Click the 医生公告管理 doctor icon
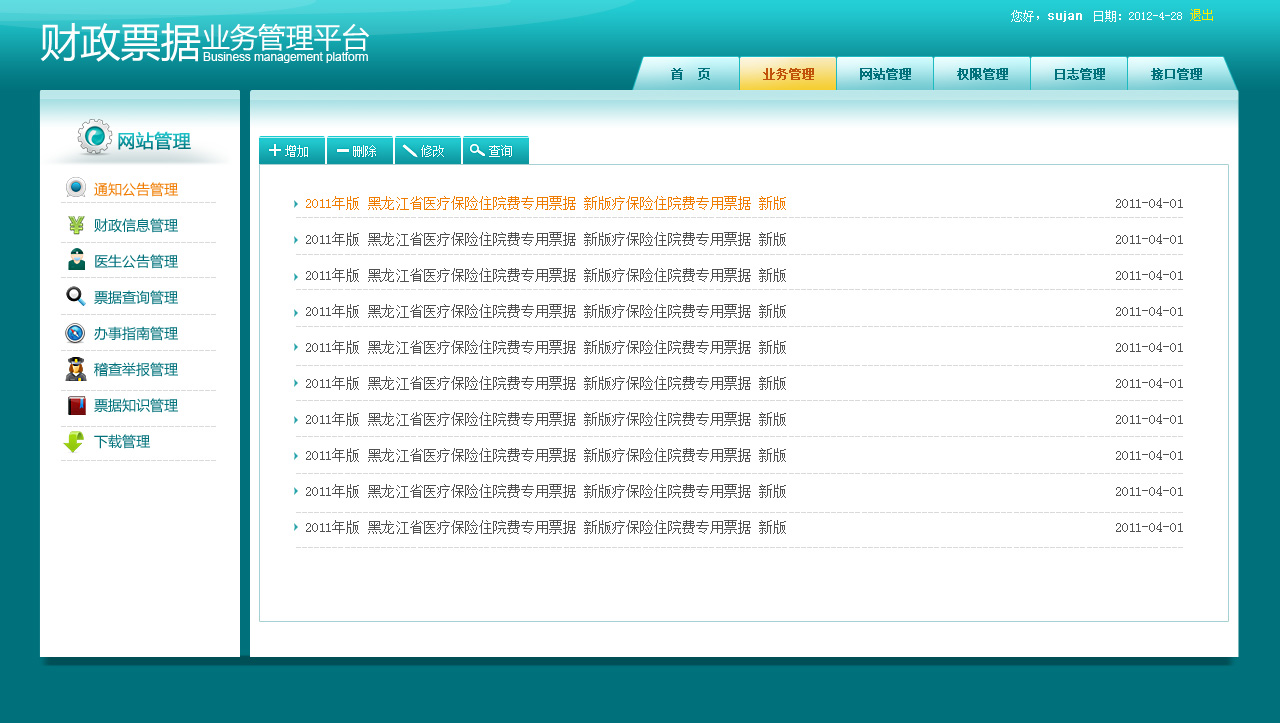Screen dimensions: 1280x723 click(76, 260)
